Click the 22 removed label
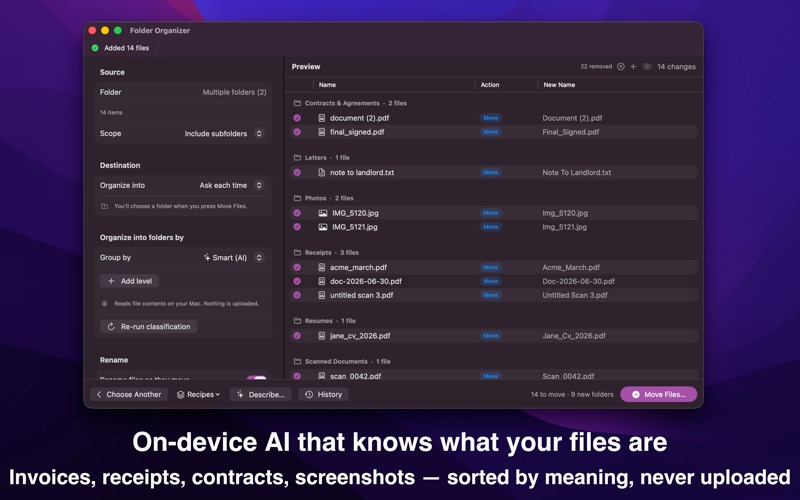The height and width of the screenshot is (500, 800). click(596, 66)
